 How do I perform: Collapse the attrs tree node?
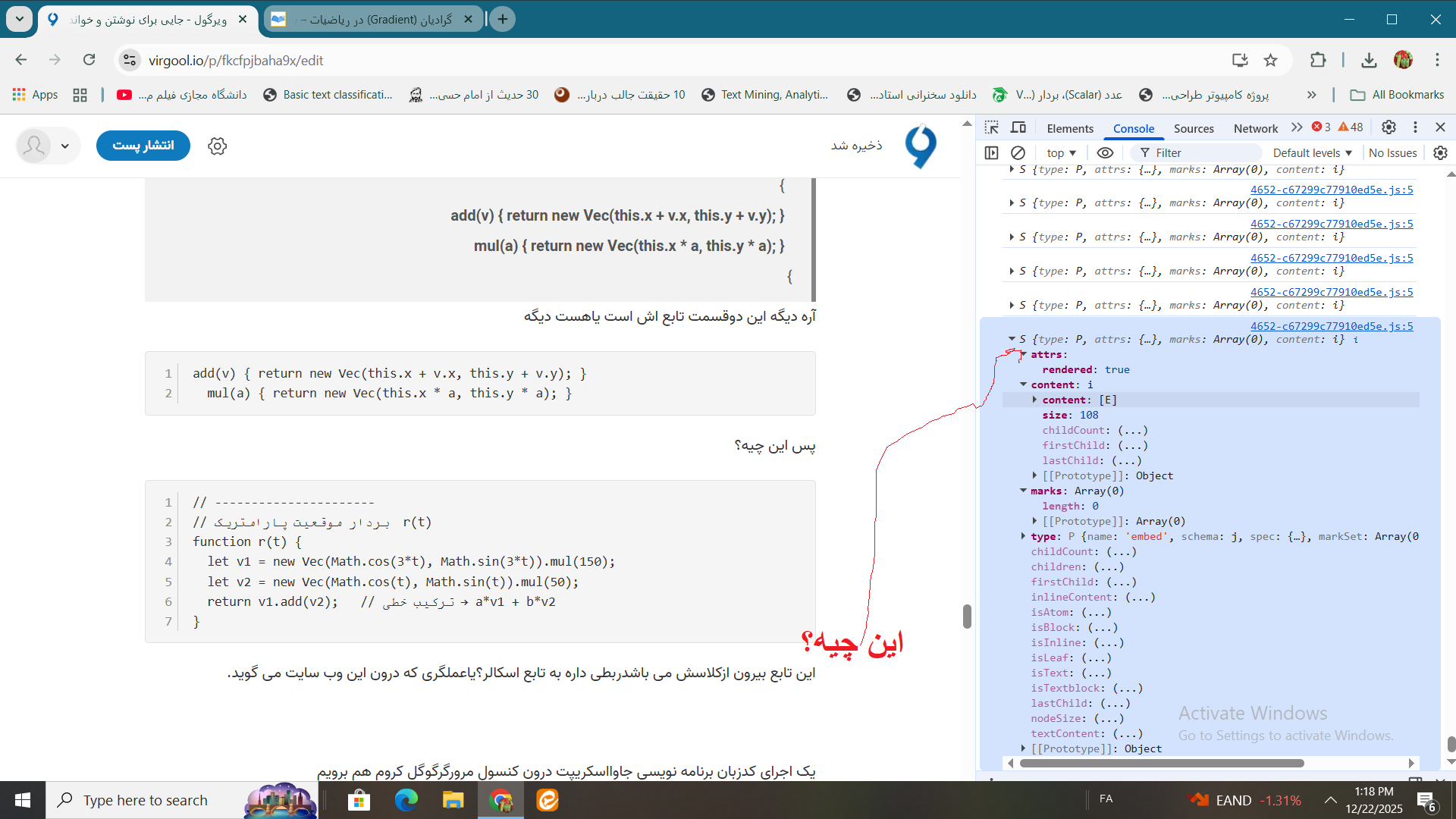(1023, 354)
